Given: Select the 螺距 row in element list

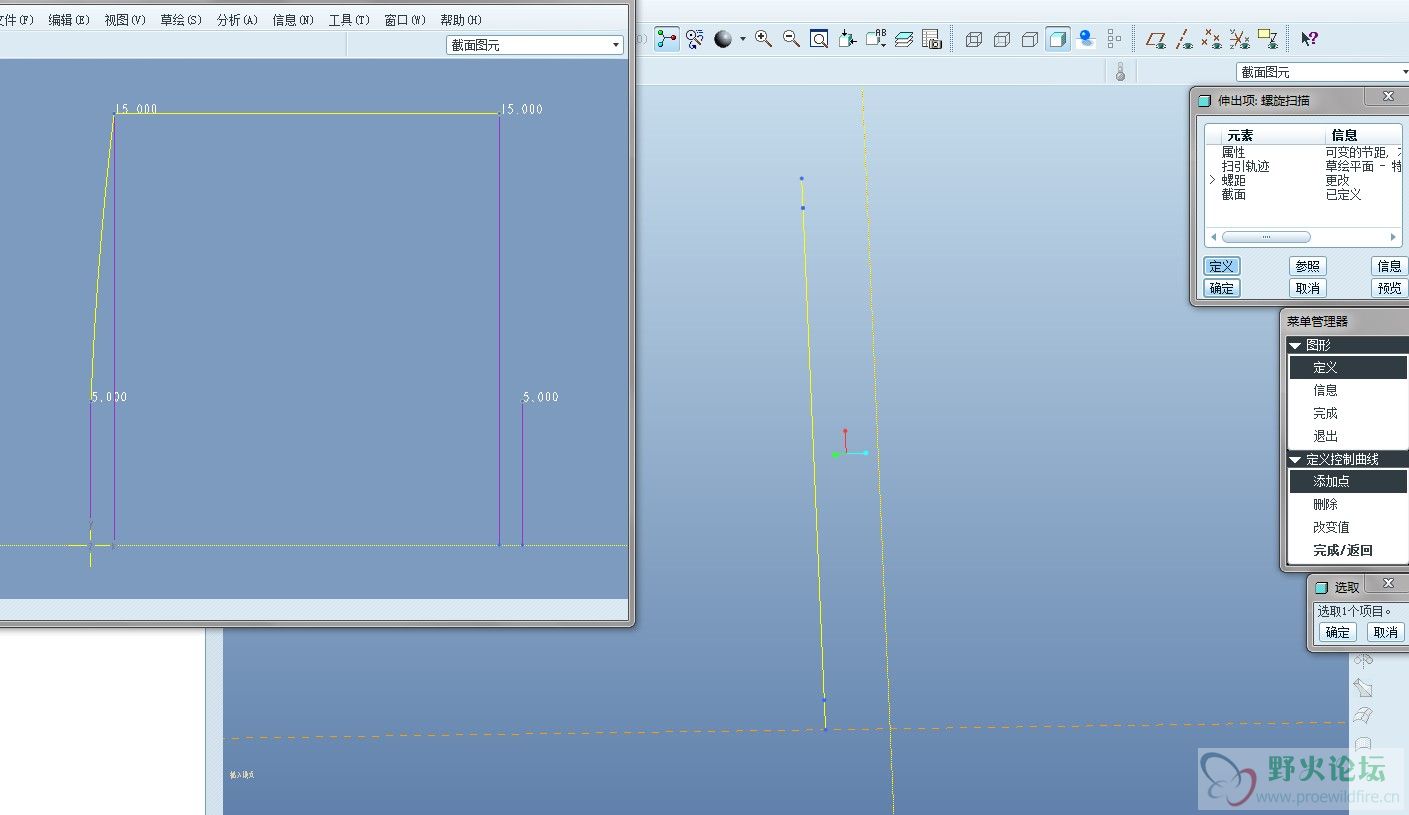Looking at the screenshot, I should pyautogui.click(x=1304, y=180).
